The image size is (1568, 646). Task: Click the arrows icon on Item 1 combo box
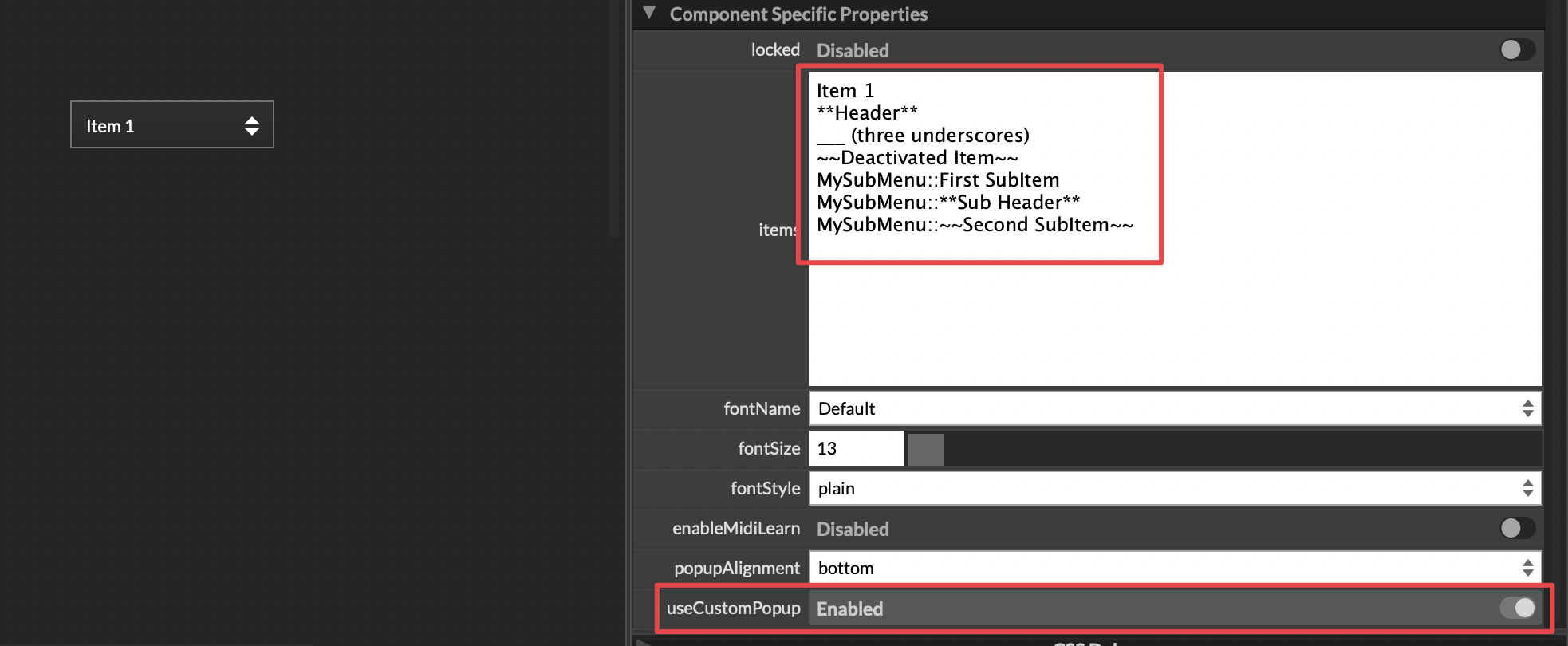[x=252, y=126]
